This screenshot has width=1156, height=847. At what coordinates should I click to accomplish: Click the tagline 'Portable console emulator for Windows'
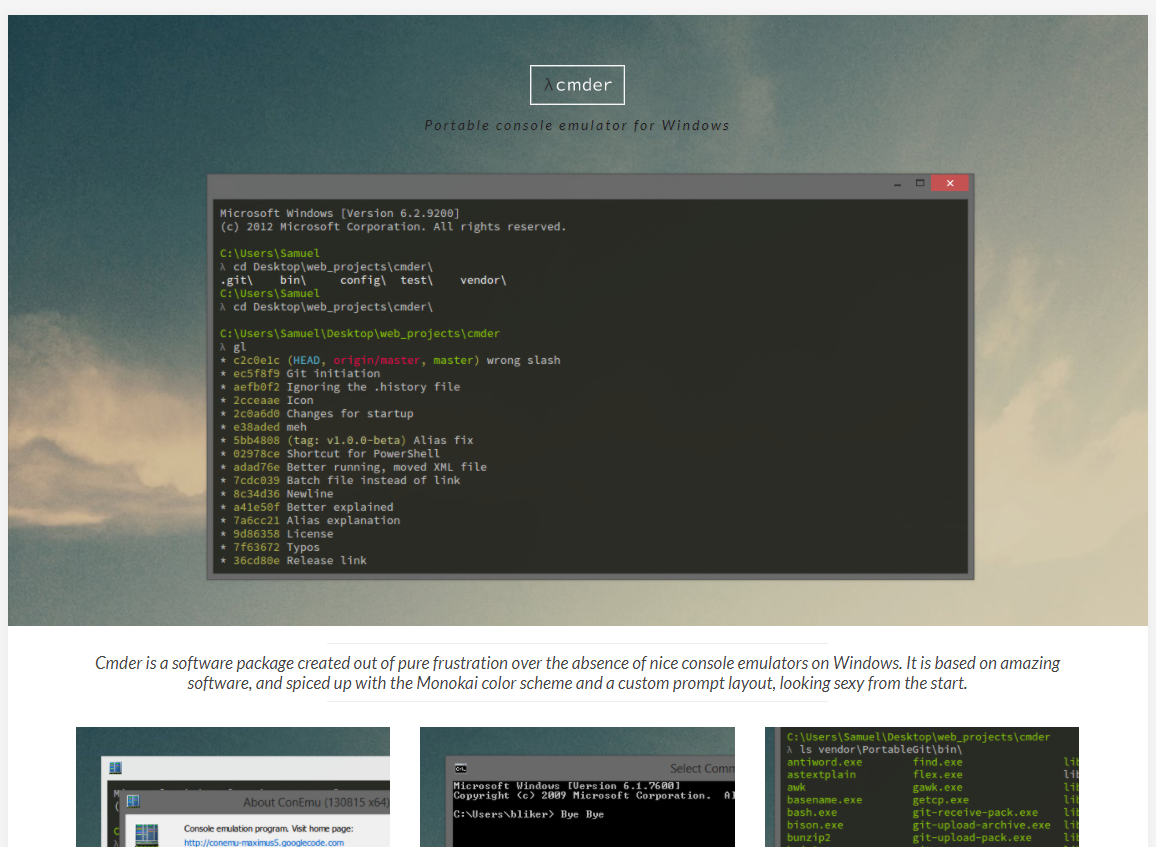point(577,125)
